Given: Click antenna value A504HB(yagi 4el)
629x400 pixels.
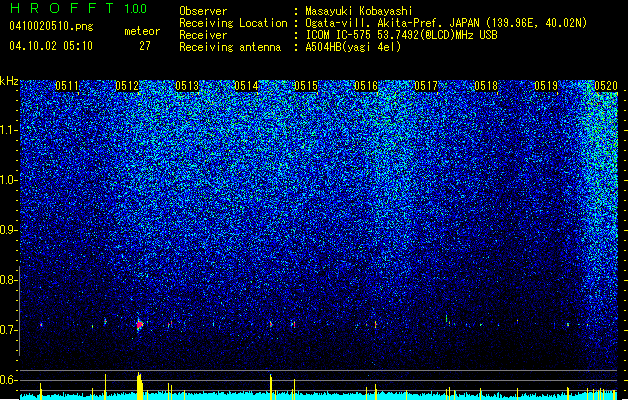Looking at the screenshot, I should (353, 47).
